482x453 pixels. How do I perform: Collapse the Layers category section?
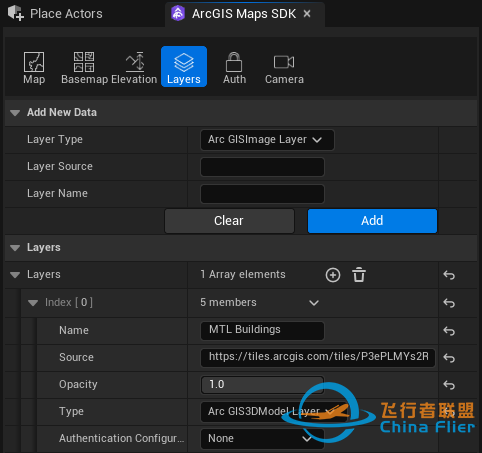[x=15, y=248]
